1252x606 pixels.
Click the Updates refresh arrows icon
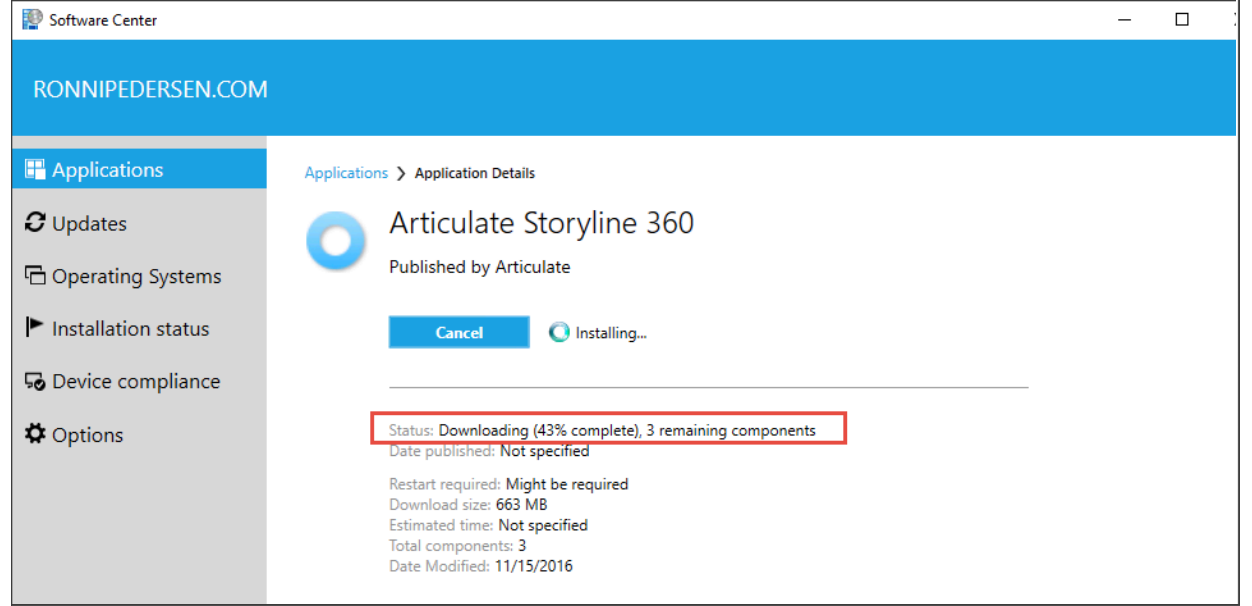35,222
